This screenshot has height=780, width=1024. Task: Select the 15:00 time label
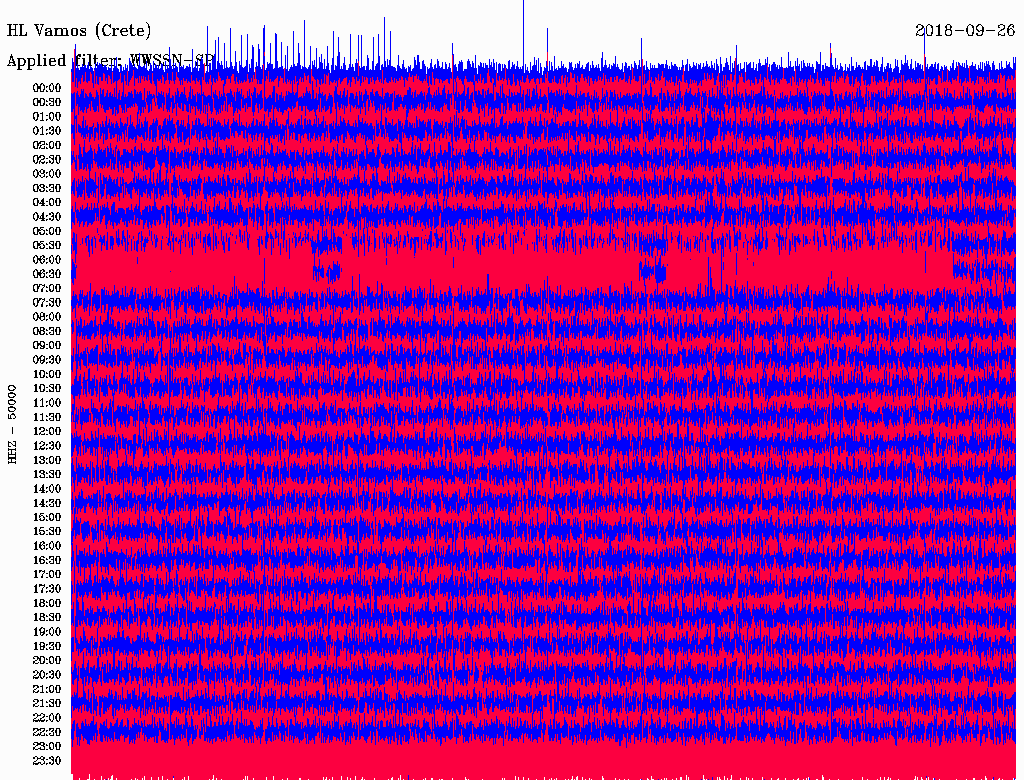pyautogui.click(x=47, y=517)
